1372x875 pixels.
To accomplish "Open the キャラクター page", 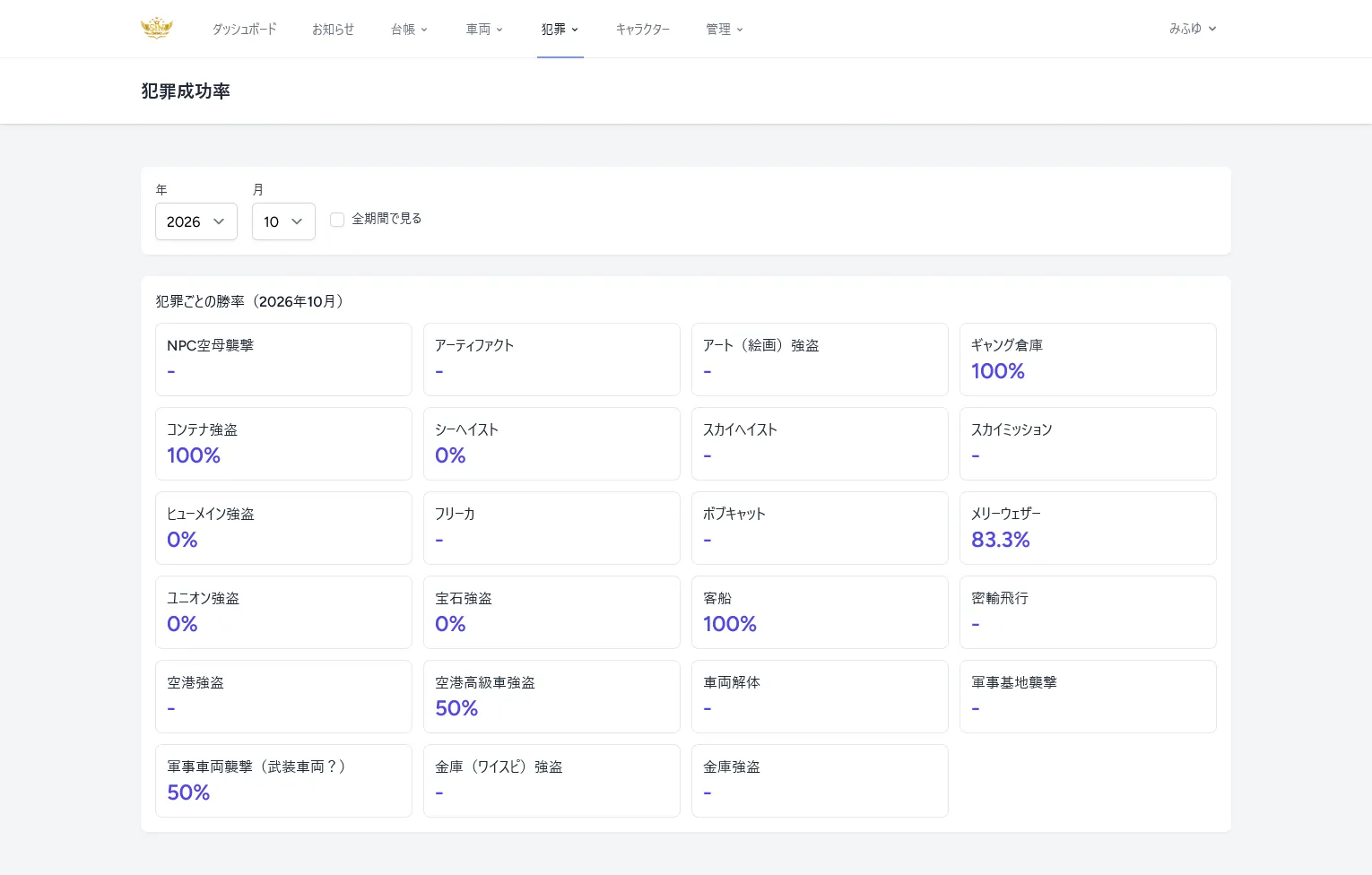I will [642, 30].
